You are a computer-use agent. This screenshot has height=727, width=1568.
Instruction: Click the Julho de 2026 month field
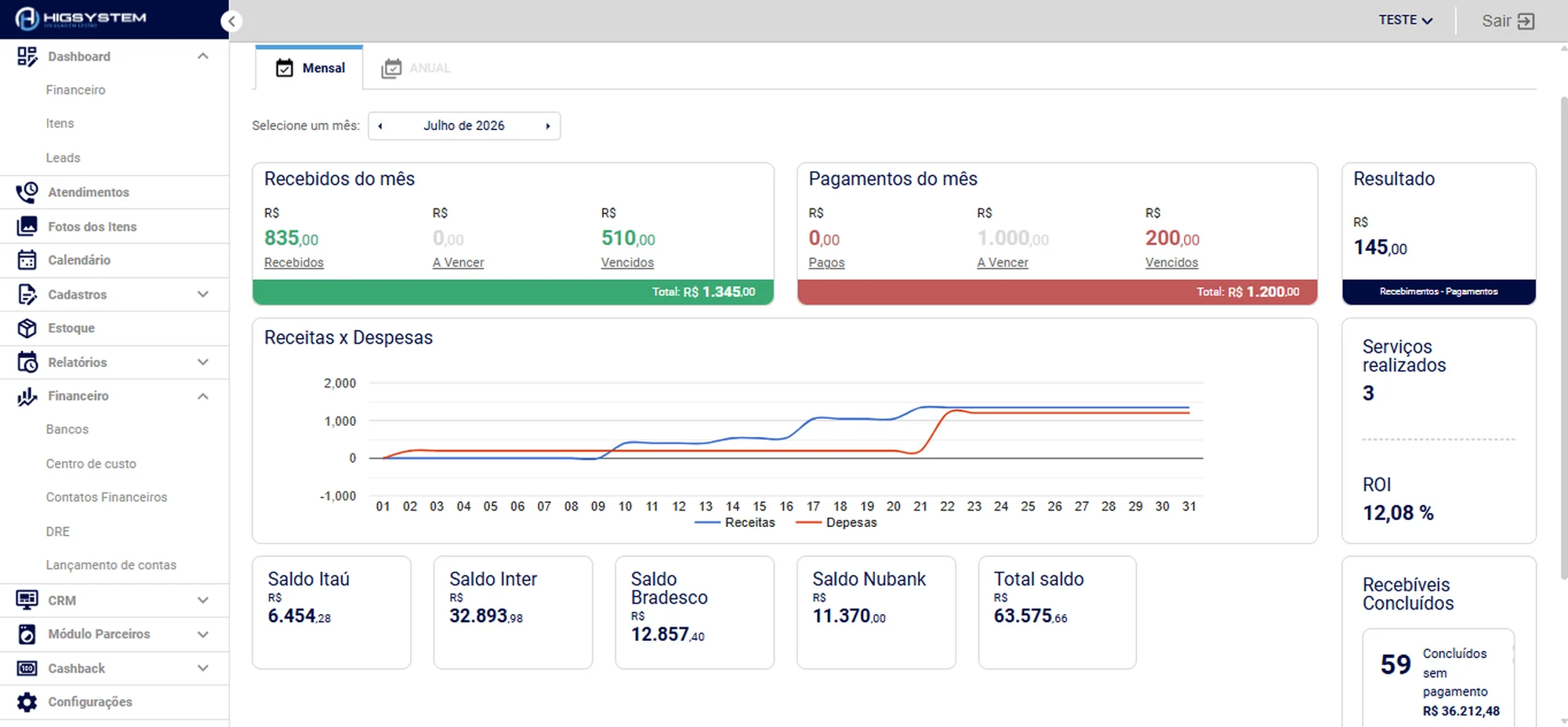coord(464,126)
